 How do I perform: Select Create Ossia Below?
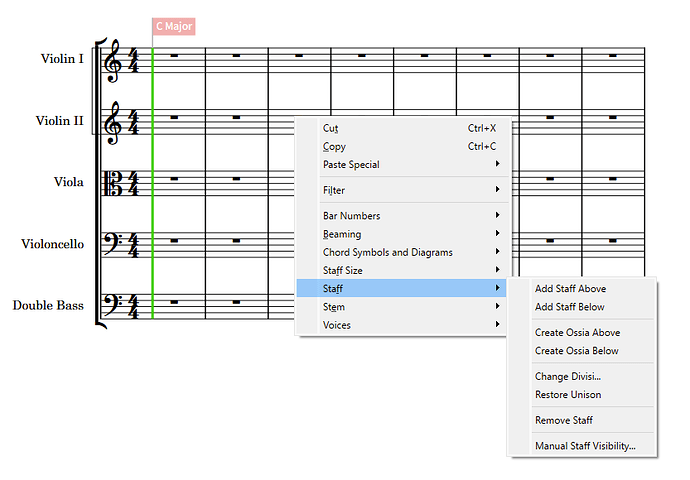click(576, 351)
